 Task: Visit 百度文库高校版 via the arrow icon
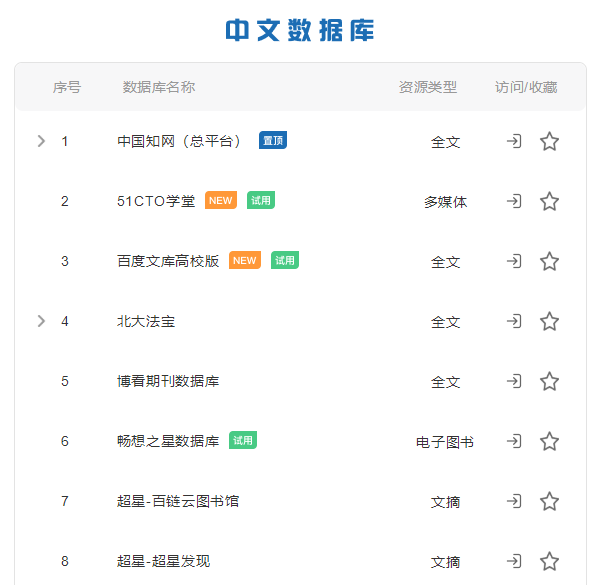pos(514,261)
